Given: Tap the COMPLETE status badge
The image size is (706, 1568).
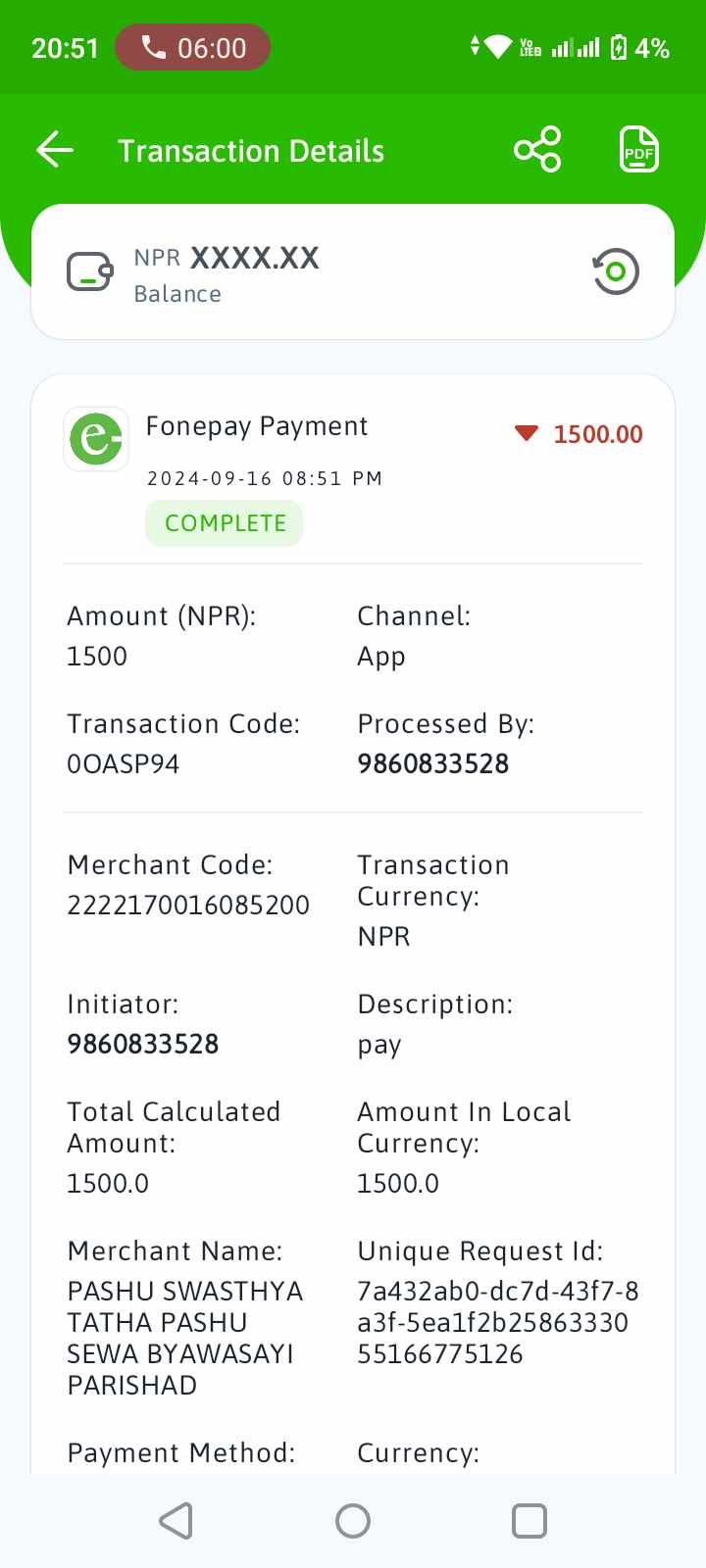Looking at the screenshot, I should coord(225,523).
